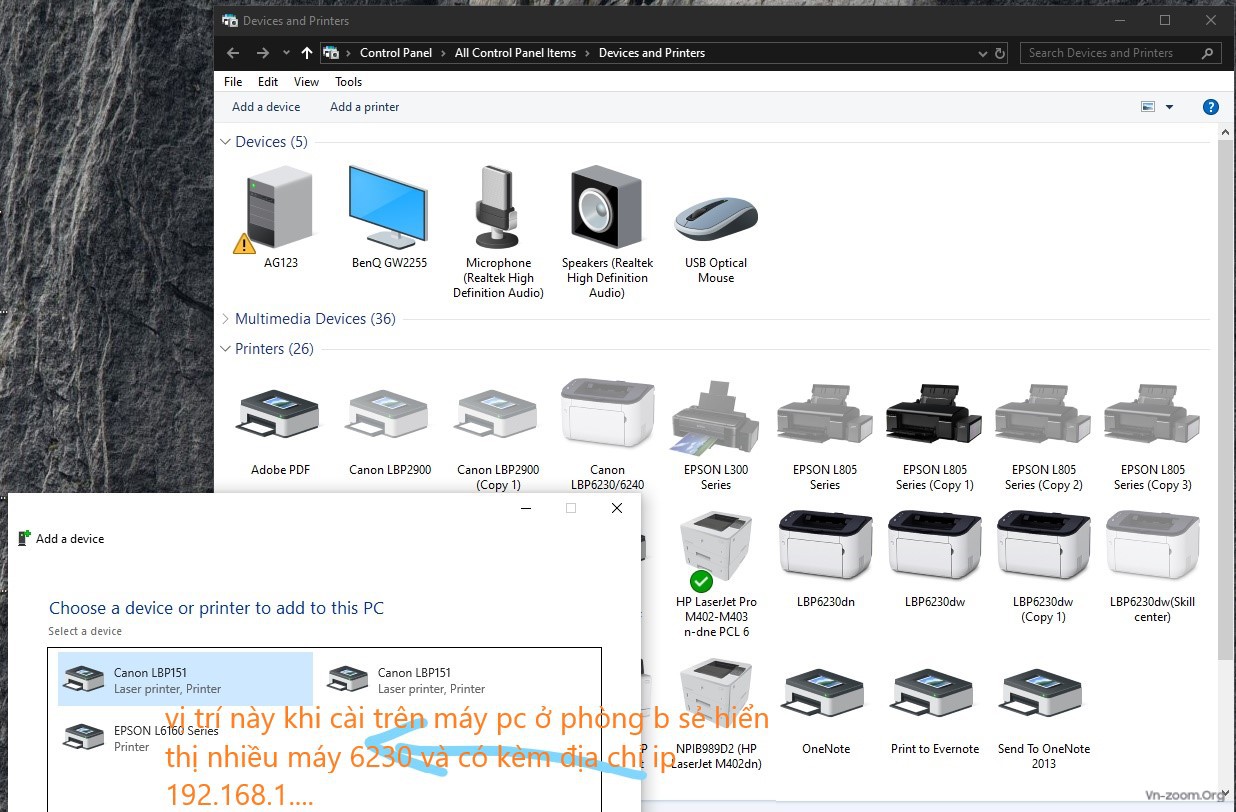
Task: Click the vertical scrollbar of Devices window
Action: tap(1227, 400)
